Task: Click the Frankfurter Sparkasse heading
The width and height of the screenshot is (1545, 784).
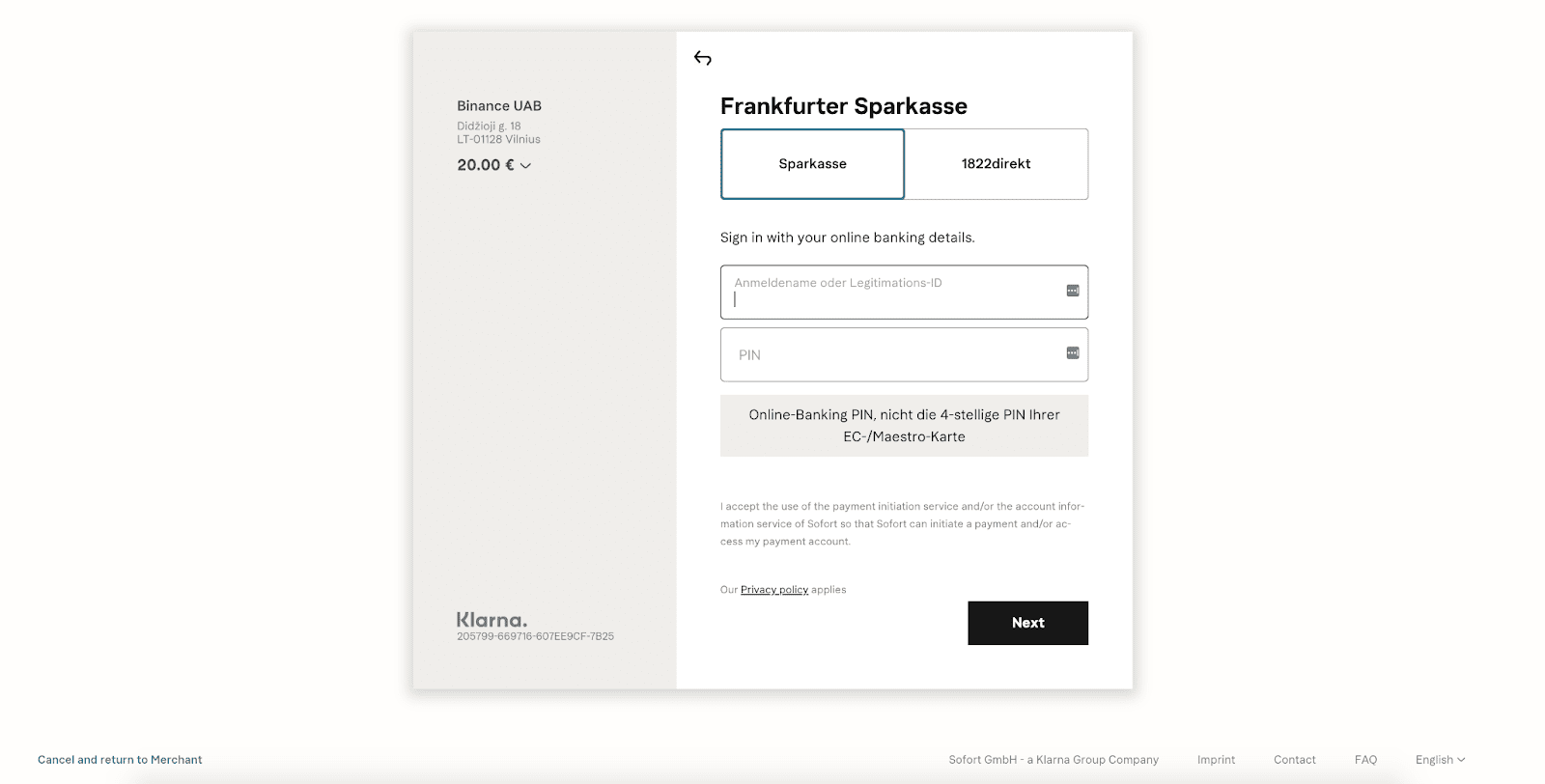Action: [844, 106]
